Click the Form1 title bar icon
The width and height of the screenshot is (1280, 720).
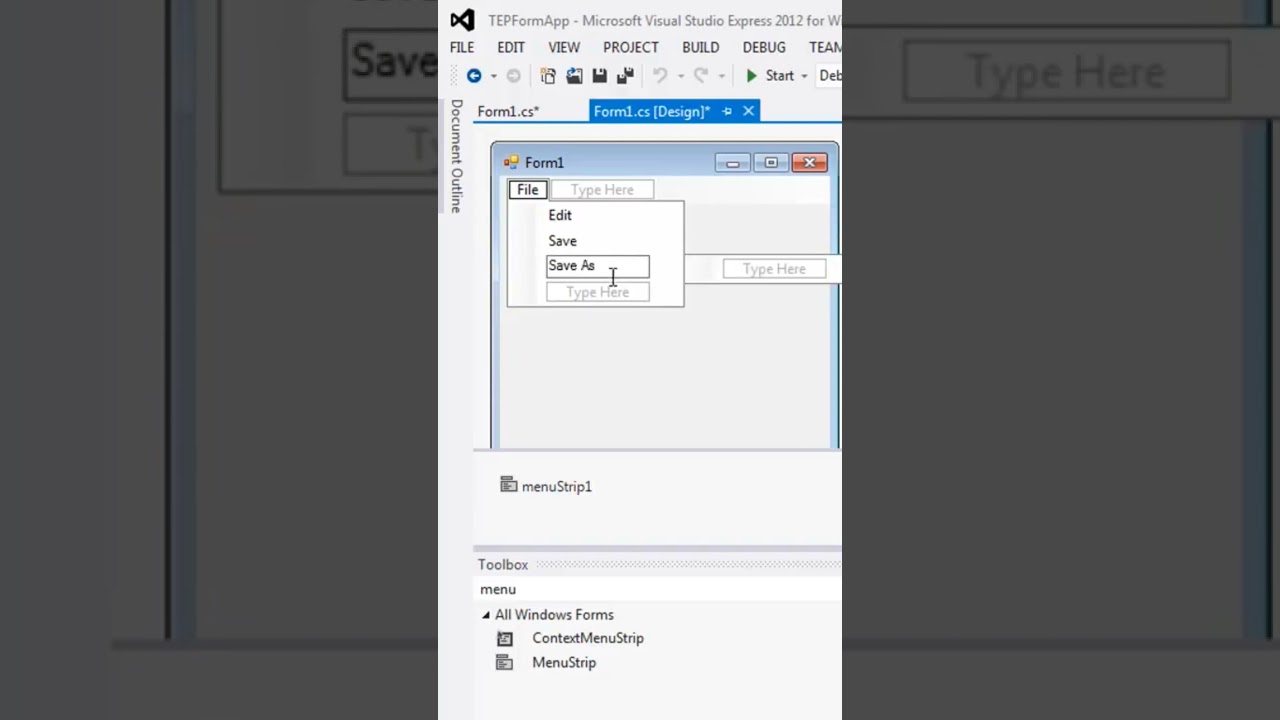[x=511, y=162]
